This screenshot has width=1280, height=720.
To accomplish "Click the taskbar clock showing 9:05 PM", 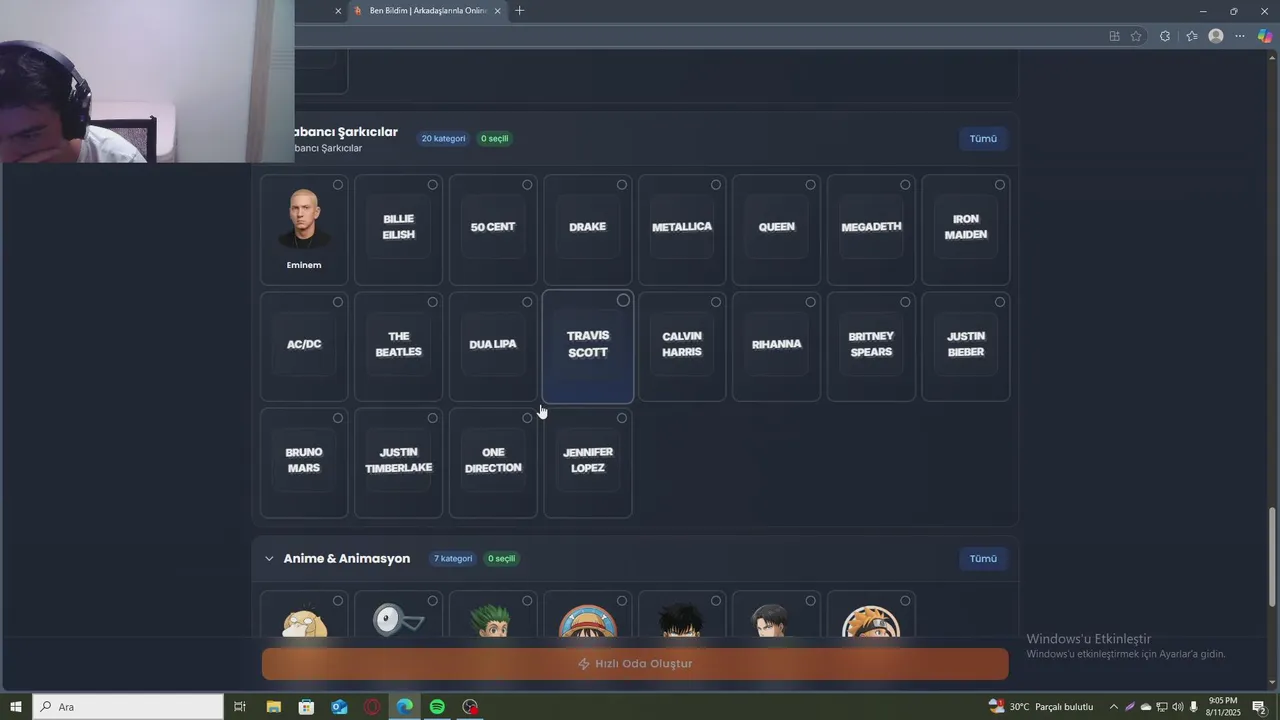I will 1223,707.
